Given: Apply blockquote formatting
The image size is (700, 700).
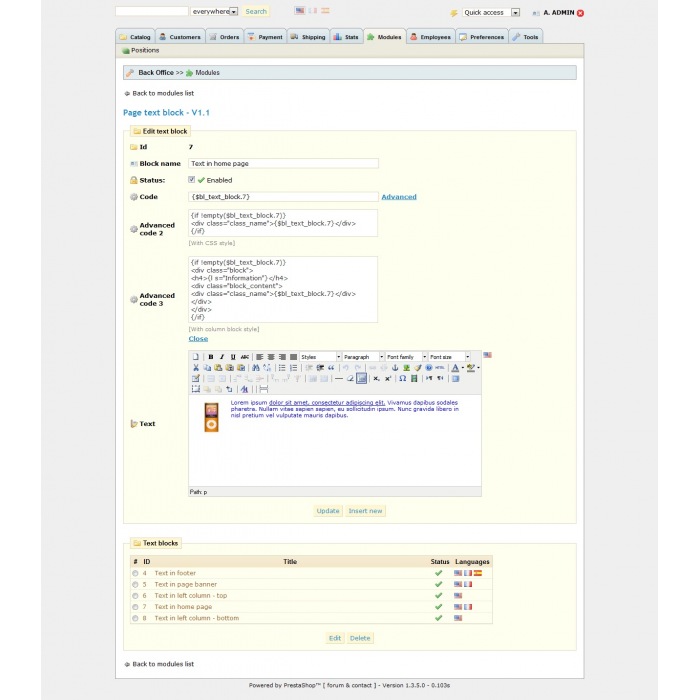Looking at the screenshot, I should click(331, 367).
